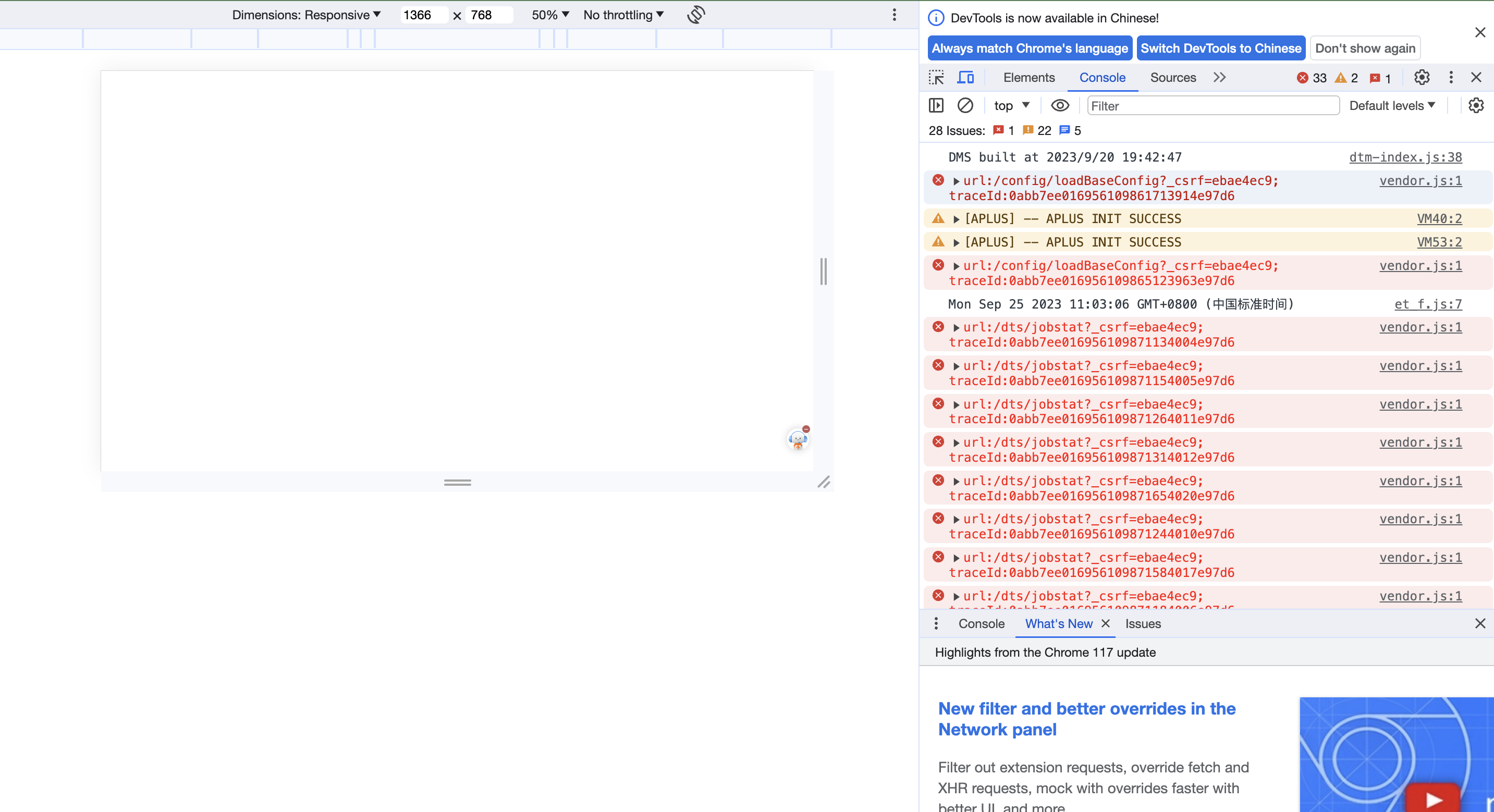Open VM53:2 source link

pos(1439,242)
